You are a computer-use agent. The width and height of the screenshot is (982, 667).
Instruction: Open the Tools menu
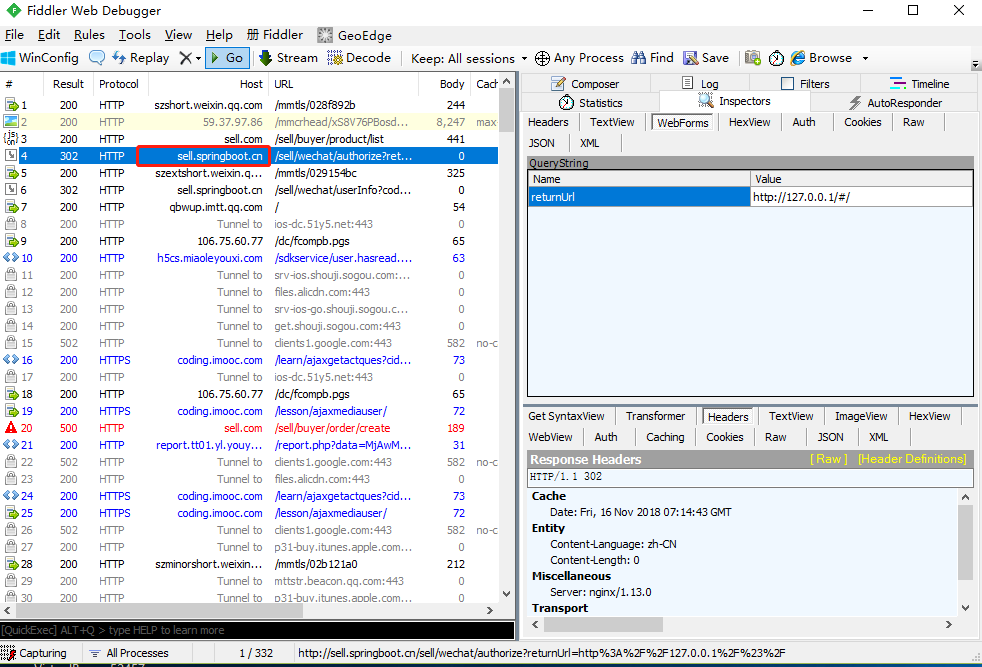(135, 35)
